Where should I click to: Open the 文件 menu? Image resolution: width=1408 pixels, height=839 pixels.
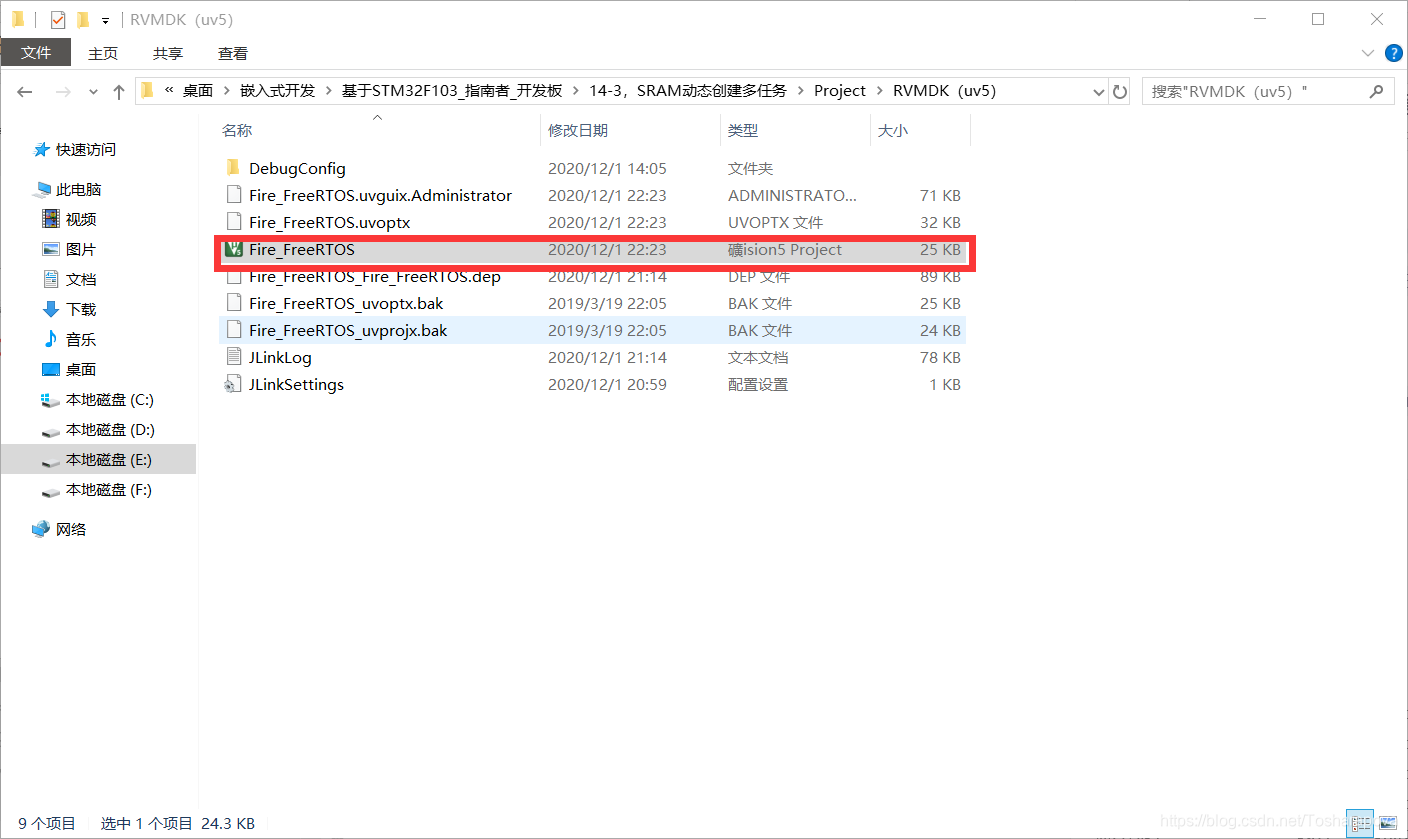pos(36,53)
